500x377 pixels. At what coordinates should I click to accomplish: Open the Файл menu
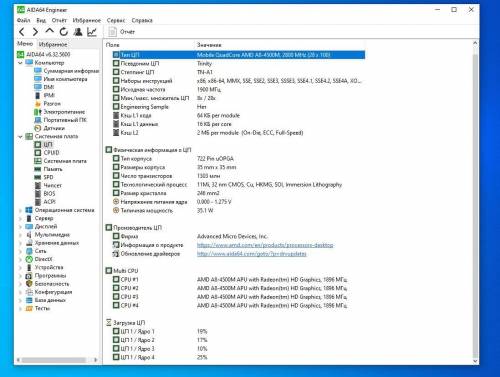[23, 20]
